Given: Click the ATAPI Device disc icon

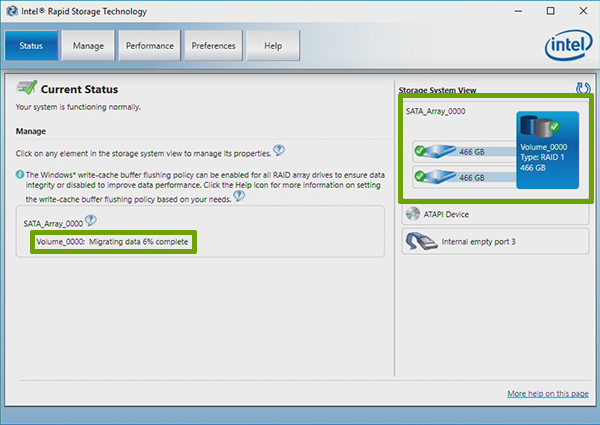Looking at the screenshot, I should pos(413,214).
